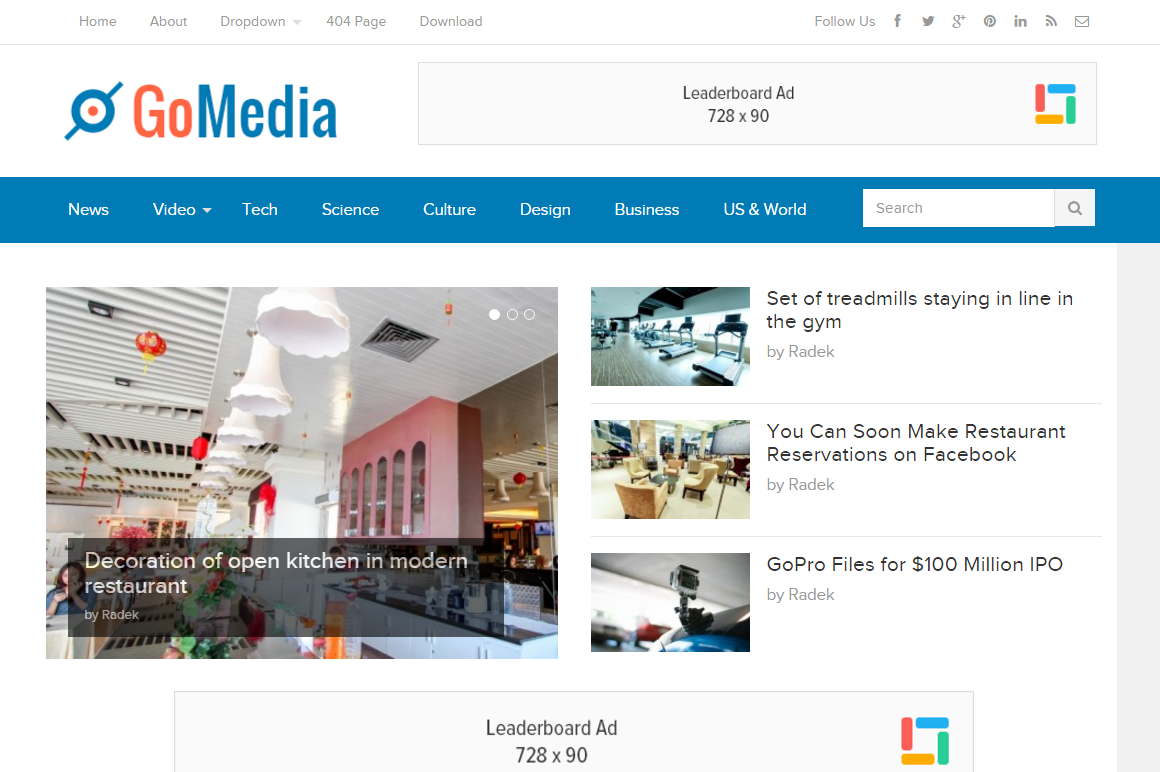Open the Science navigation item
Screen dimensions: 1160x772
(x=350, y=209)
